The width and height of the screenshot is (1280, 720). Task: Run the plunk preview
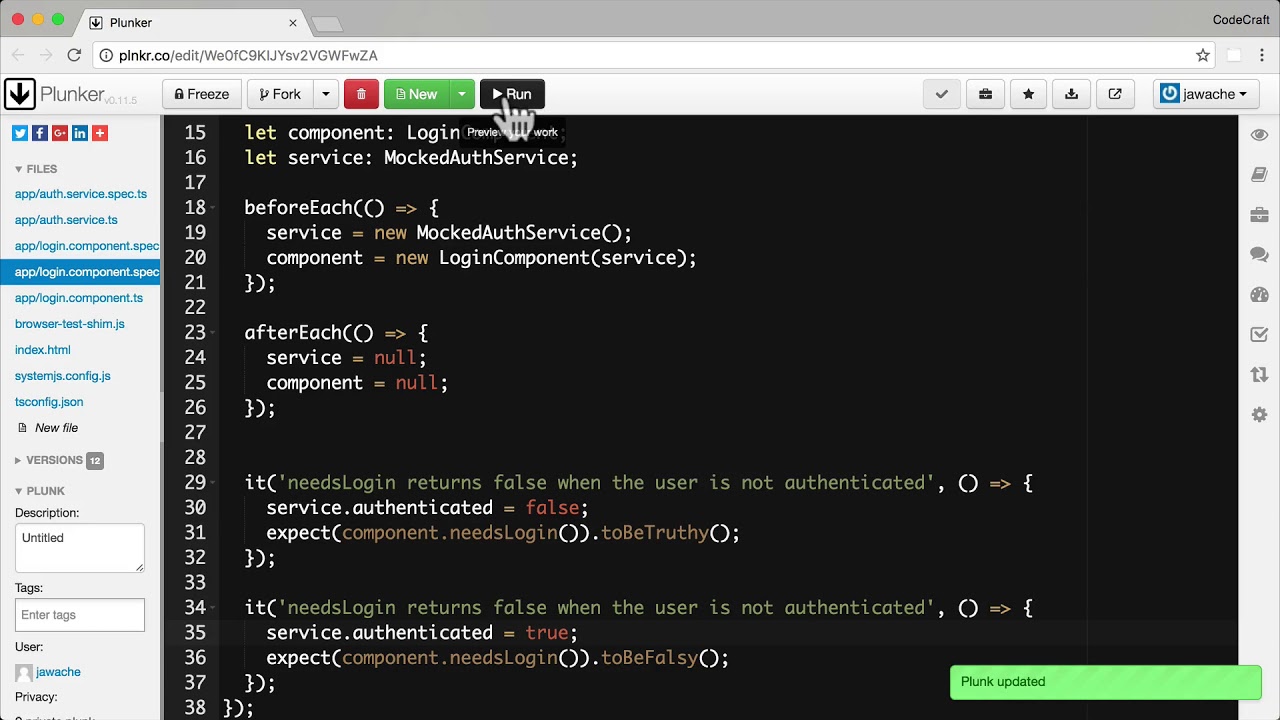click(512, 94)
